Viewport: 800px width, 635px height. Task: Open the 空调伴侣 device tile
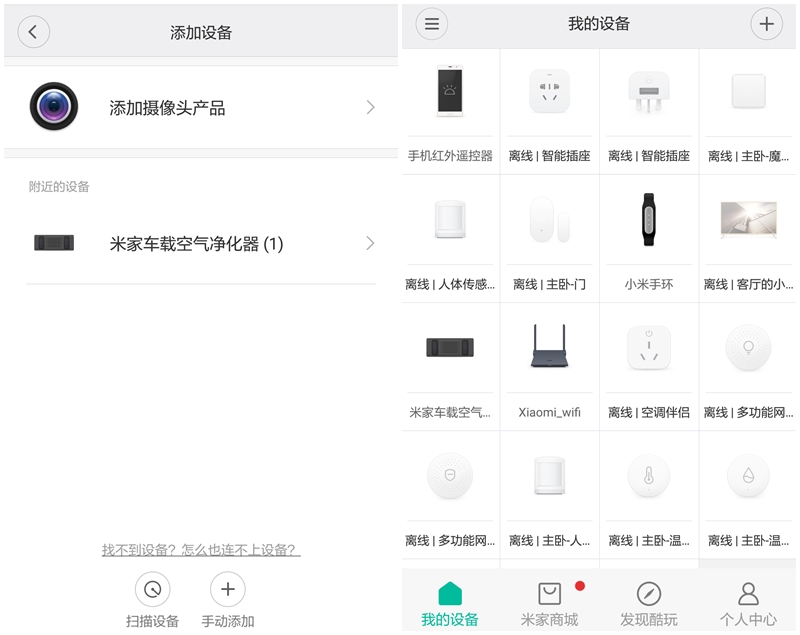[x=649, y=366]
